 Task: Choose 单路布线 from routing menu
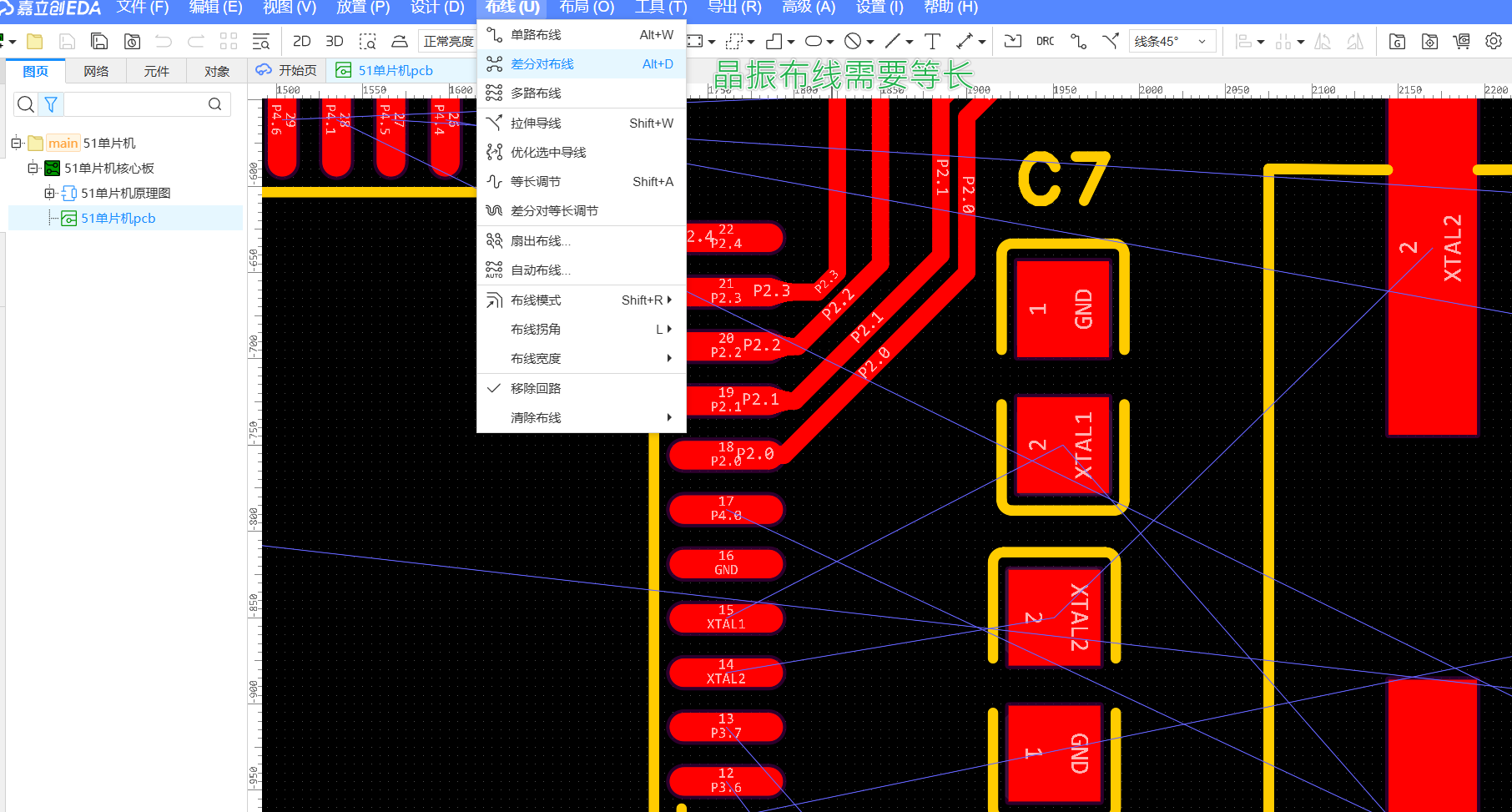(582, 35)
